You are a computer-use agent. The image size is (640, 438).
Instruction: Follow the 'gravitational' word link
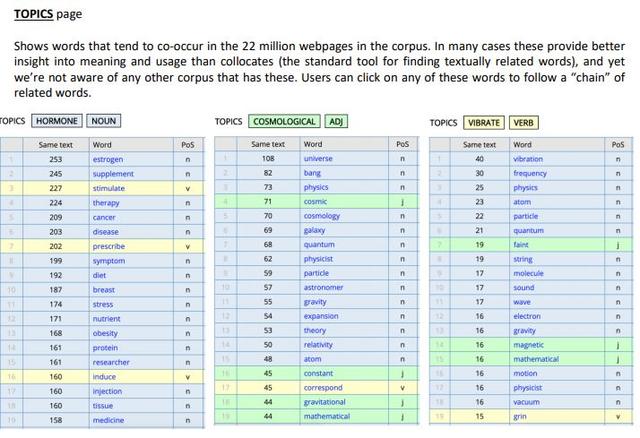pyautogui.click(x=324, y=402)
